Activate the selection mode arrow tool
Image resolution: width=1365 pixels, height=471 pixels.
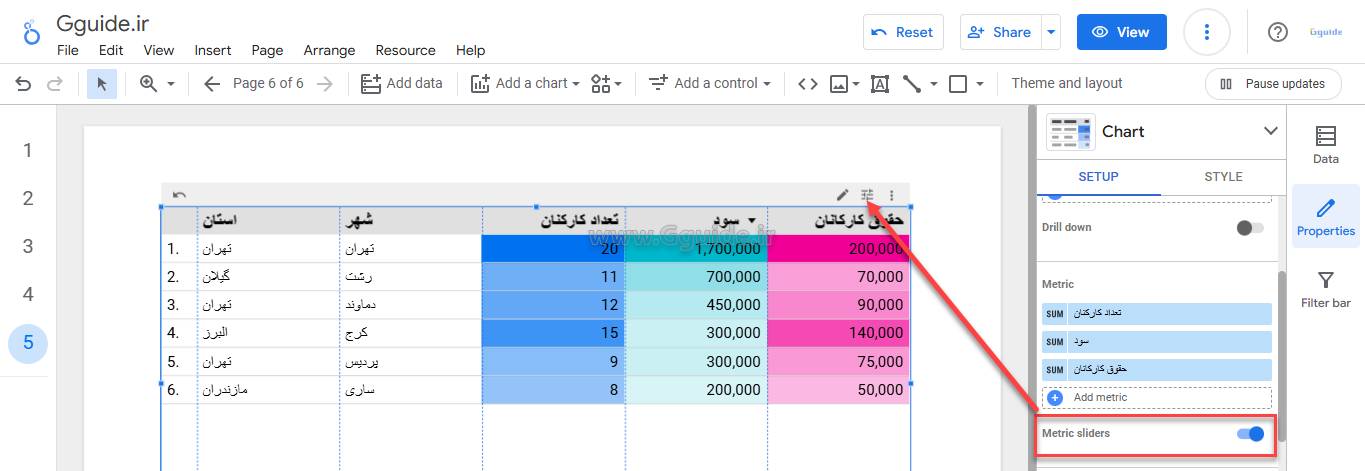coord(101,84)
